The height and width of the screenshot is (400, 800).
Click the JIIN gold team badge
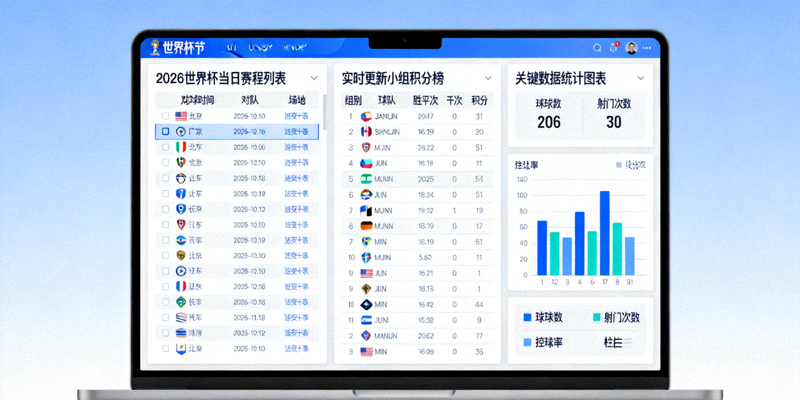point(366,289)
